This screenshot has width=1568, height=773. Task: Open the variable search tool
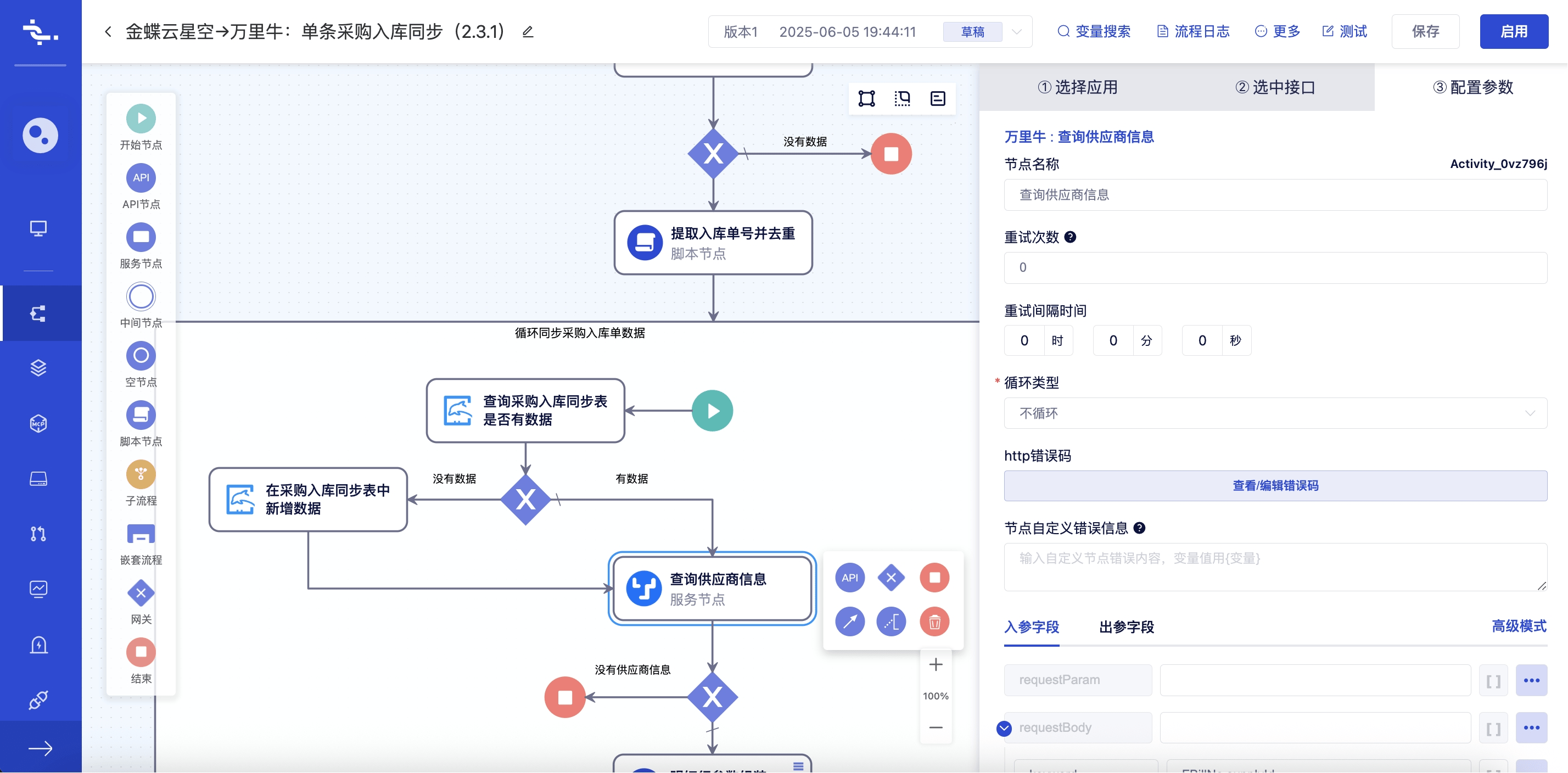coord(1094,32)
